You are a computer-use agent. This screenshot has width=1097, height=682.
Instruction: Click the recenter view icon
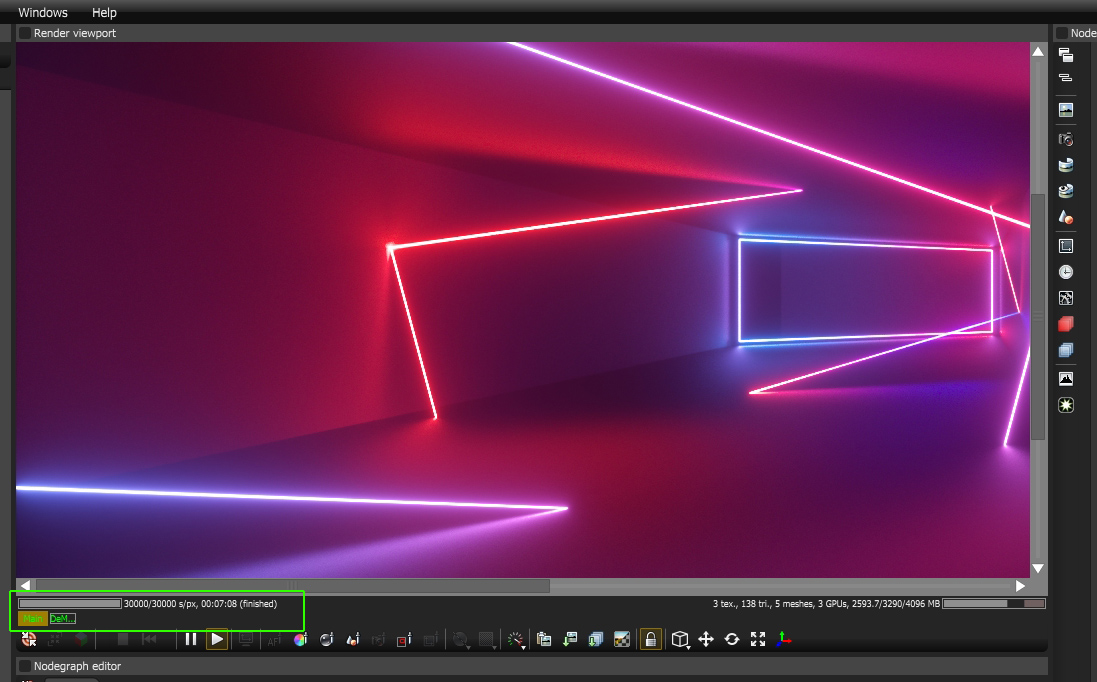point(29,639)
